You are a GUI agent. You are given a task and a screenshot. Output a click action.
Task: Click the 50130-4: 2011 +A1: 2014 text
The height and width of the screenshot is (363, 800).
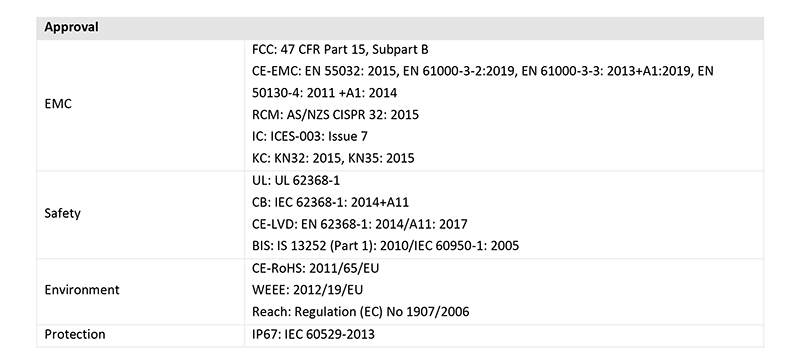(324, 93)
